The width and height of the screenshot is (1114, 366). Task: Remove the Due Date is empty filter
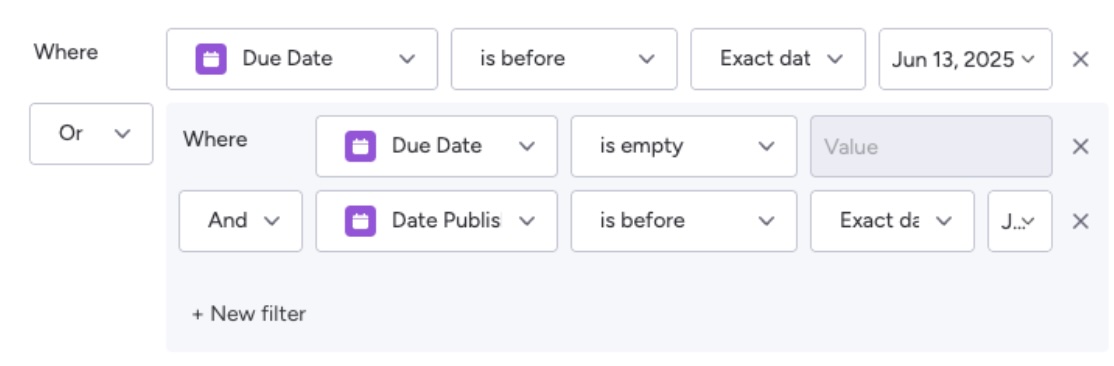pyautogui.click(x=1080, y=146)
